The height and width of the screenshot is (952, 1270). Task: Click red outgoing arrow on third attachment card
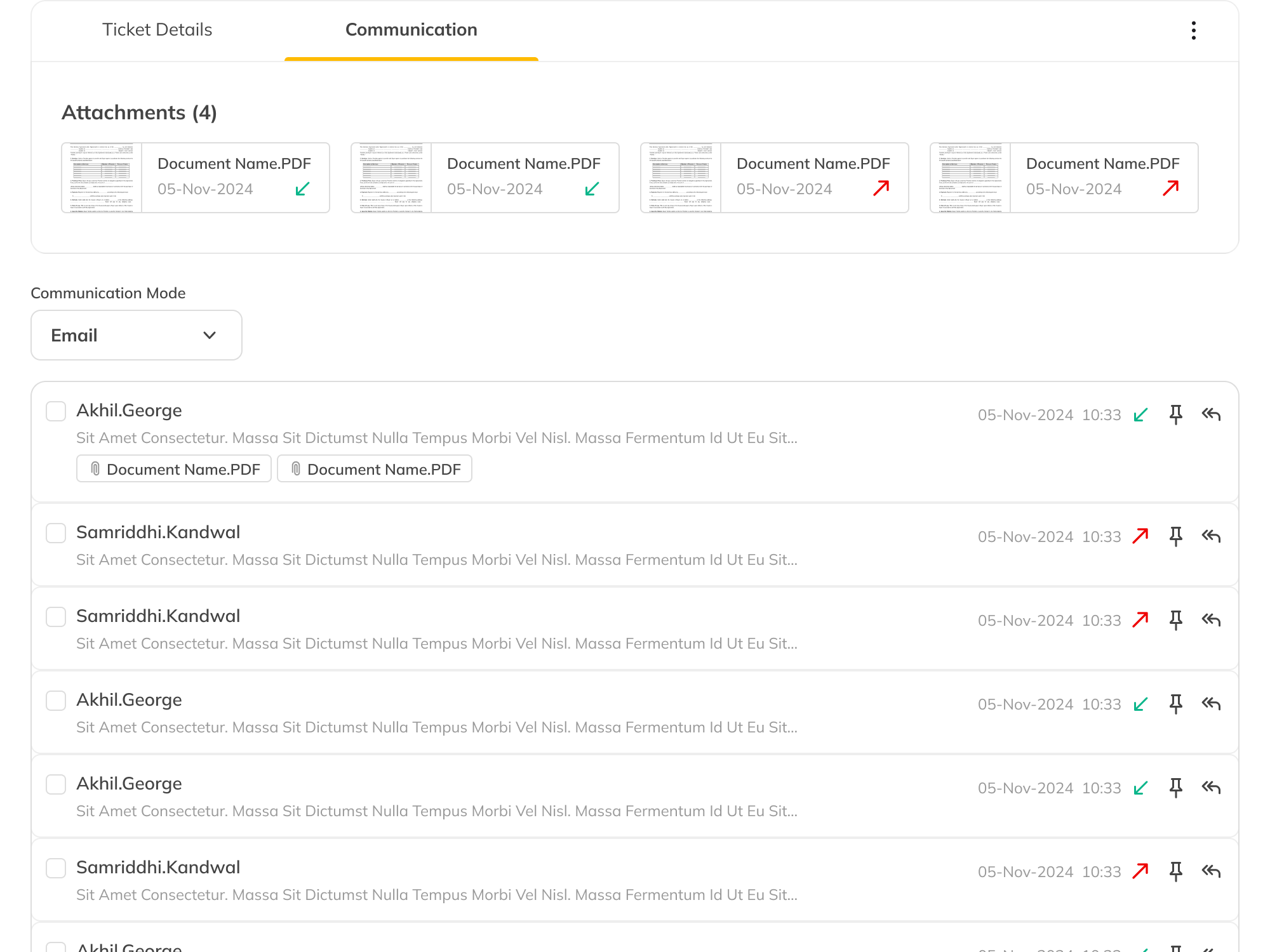click(881, 188)
